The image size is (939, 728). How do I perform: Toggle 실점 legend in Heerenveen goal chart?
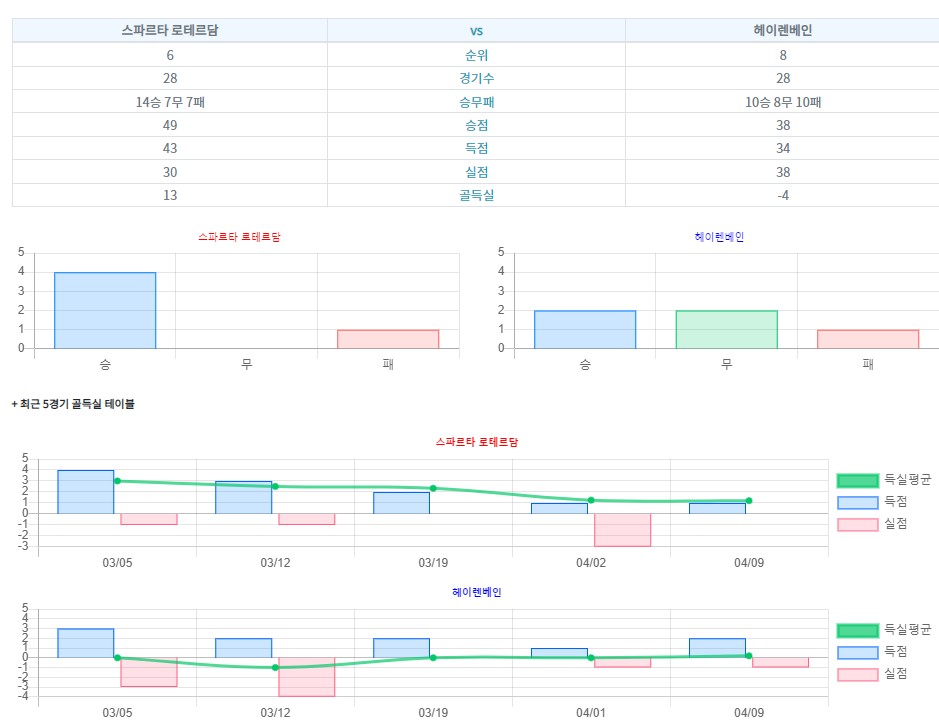pyautogui.click(x=872, y=675)
